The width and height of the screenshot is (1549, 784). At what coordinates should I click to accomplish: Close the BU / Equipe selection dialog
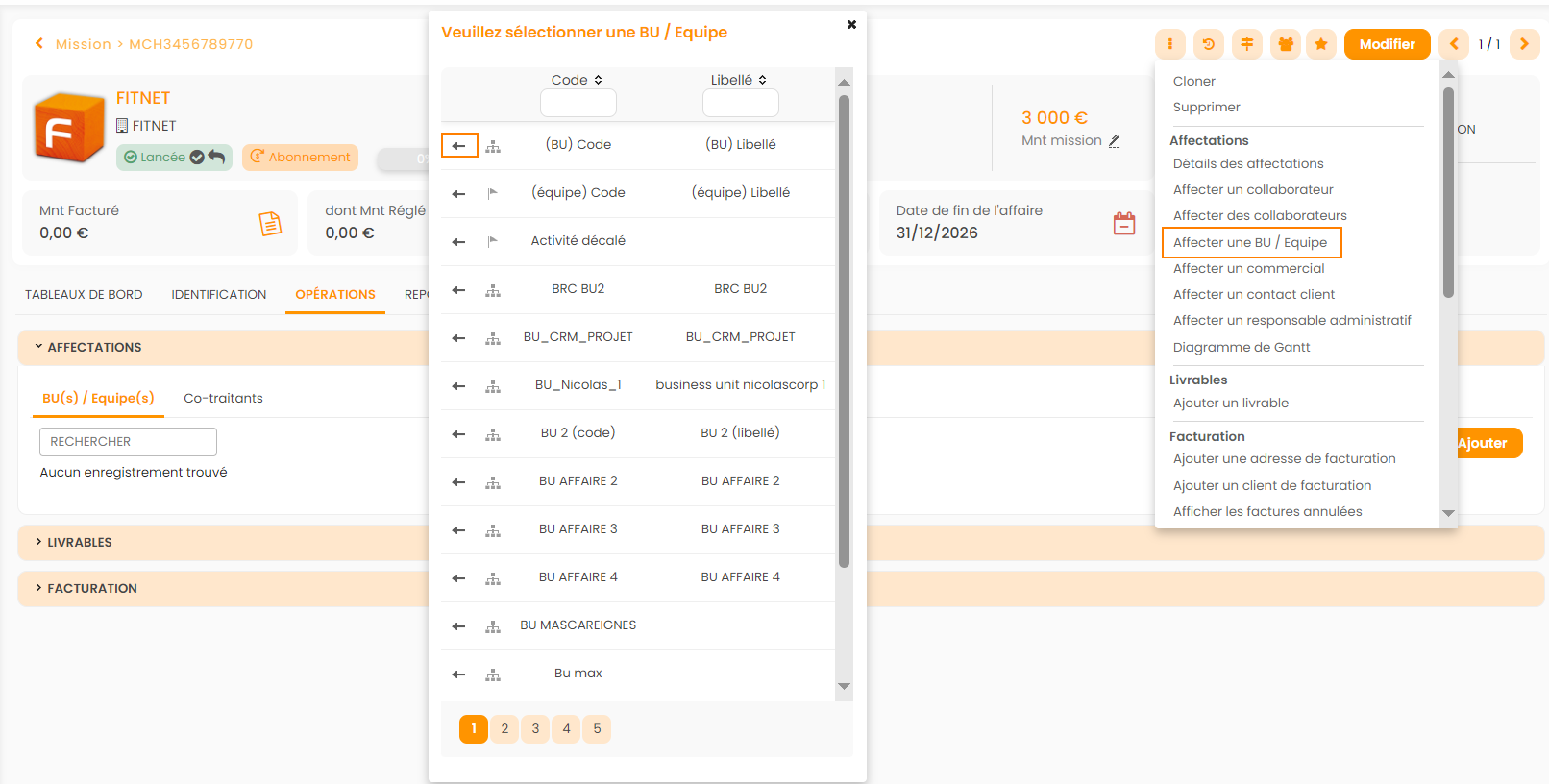(851, 25)
